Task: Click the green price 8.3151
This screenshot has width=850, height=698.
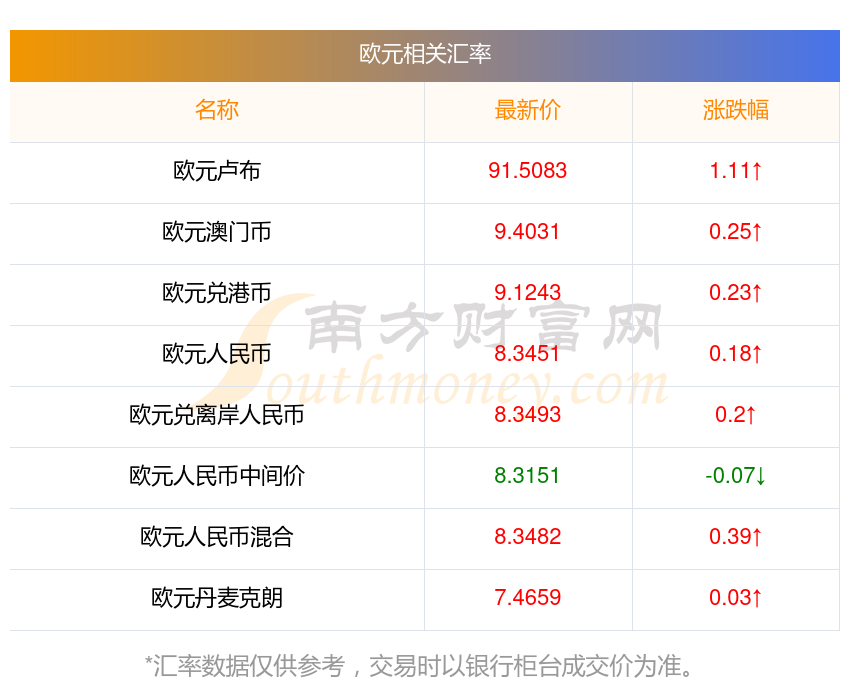Action: [527, 476]
